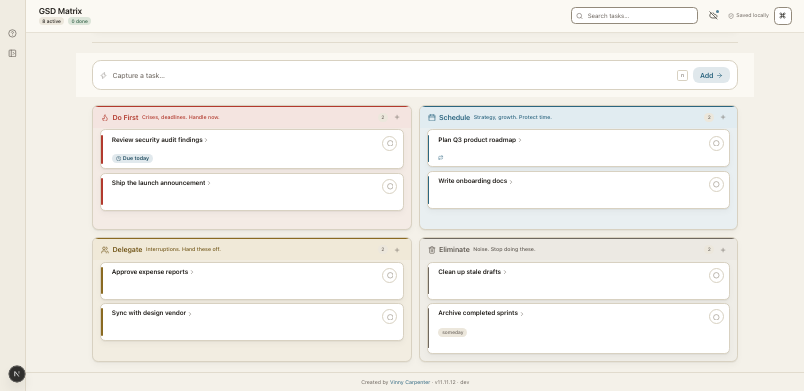Expand chevron of Clean up stale drafts
Screen dimensions: 804x391
point(505,273)
